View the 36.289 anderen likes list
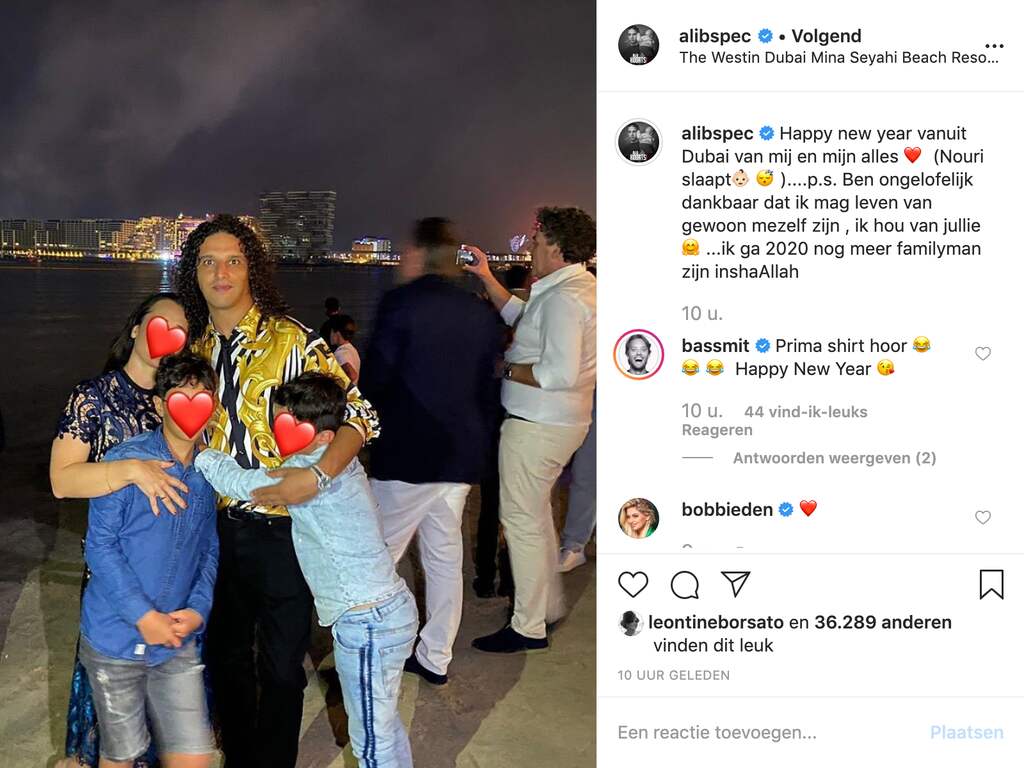This screenshot has height=768, width=1024. (x=882, y=622)
